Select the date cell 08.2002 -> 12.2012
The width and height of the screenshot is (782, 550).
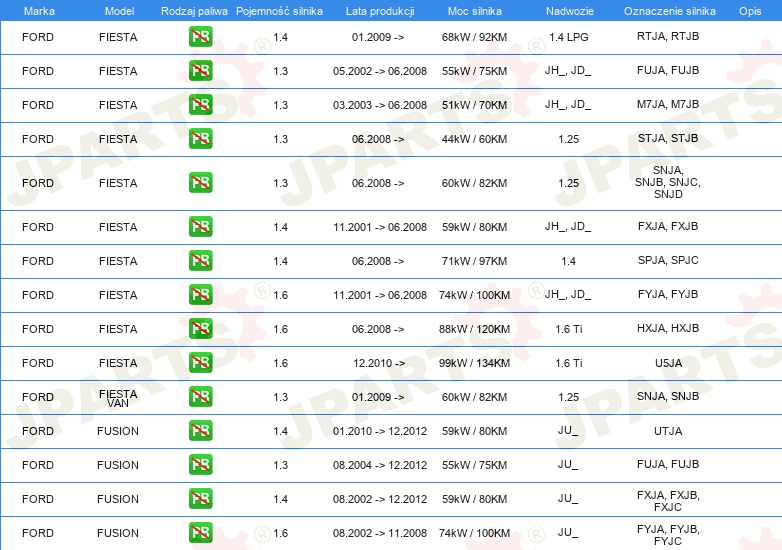[x=380, y=499]
